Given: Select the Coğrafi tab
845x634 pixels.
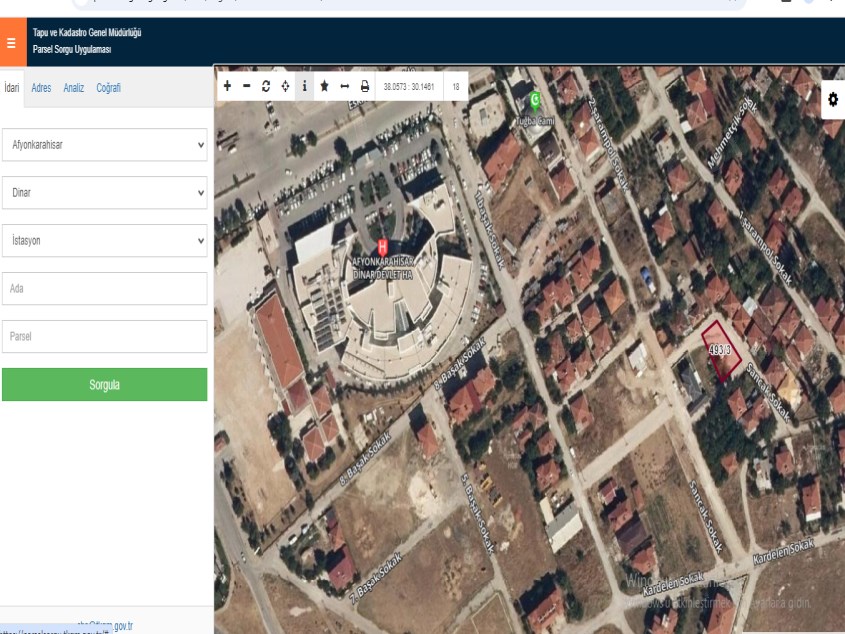Looking at the screenshot, I should (108, 88).
